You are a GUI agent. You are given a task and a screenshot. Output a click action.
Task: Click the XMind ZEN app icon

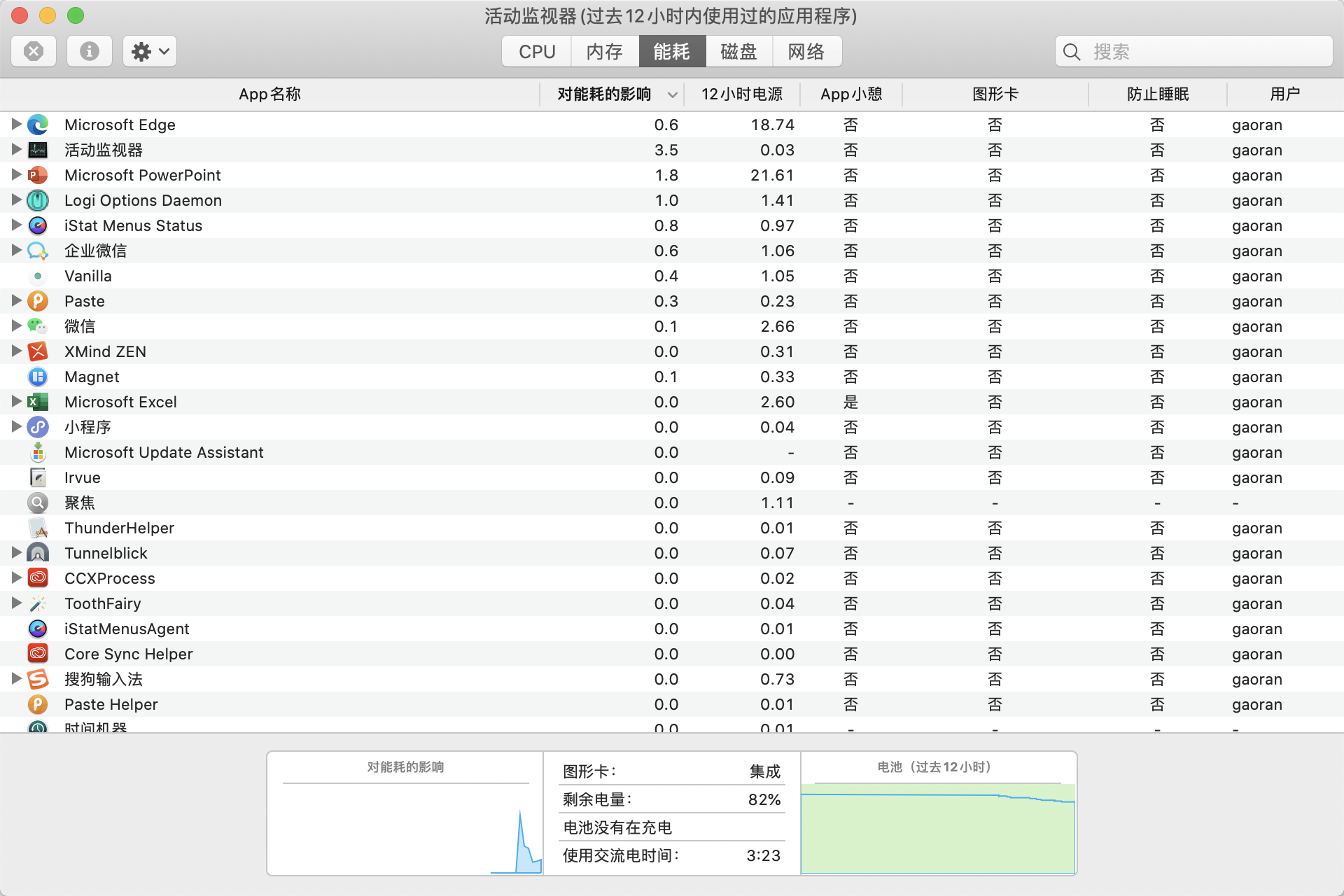click(38, 351)
